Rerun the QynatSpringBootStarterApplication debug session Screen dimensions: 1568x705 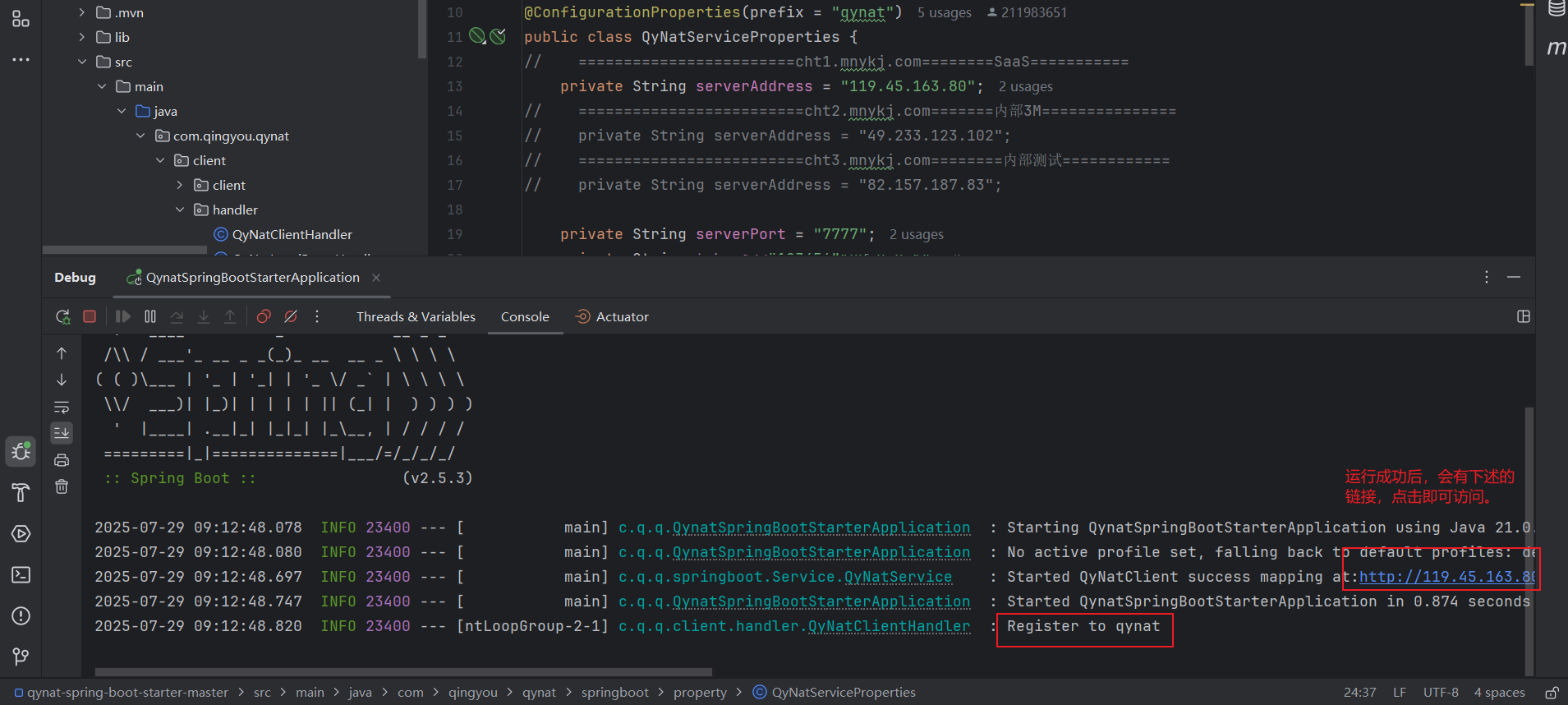[62, 316]
